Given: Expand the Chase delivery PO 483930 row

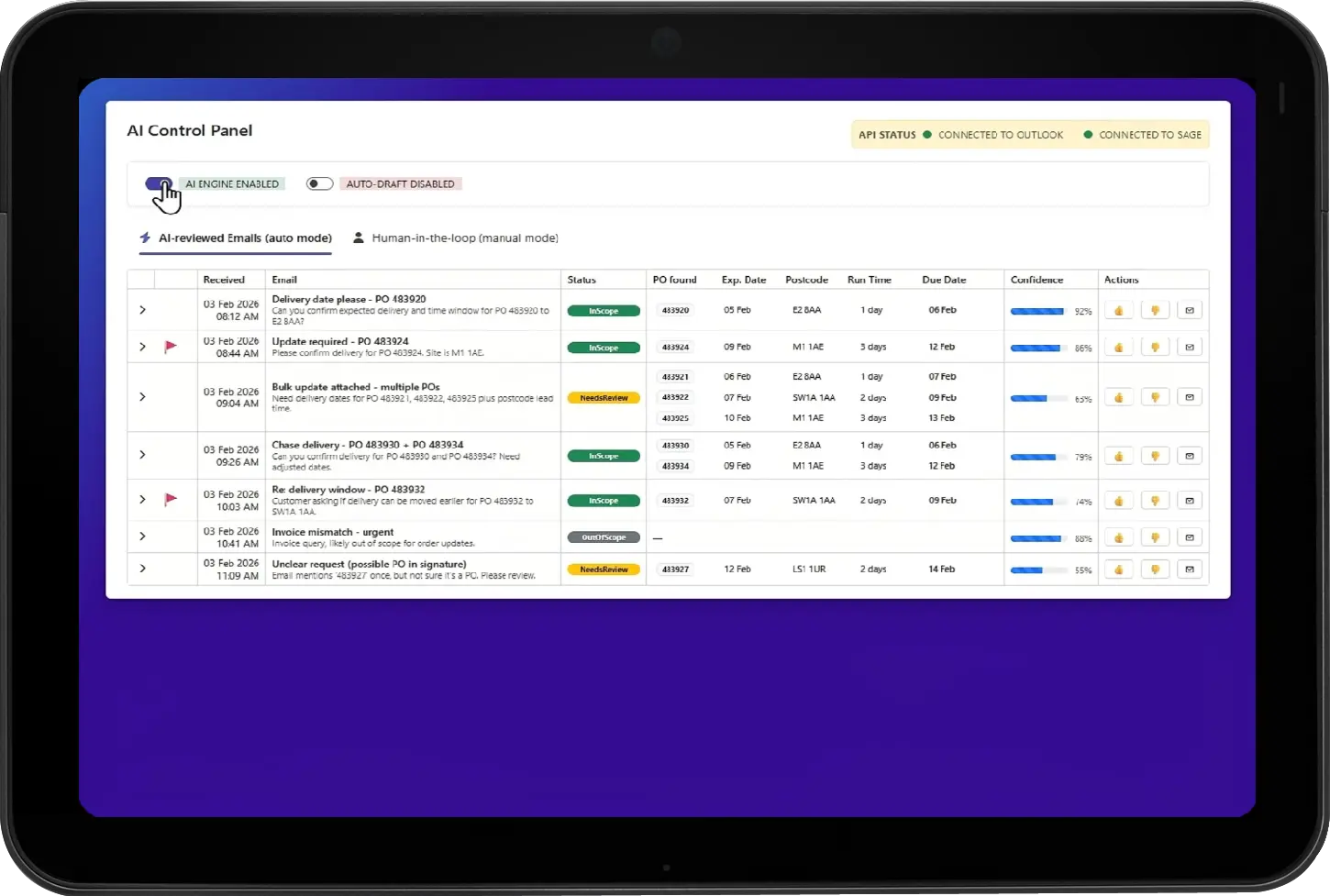Looking at the screenshot, I should pos(142,455).
